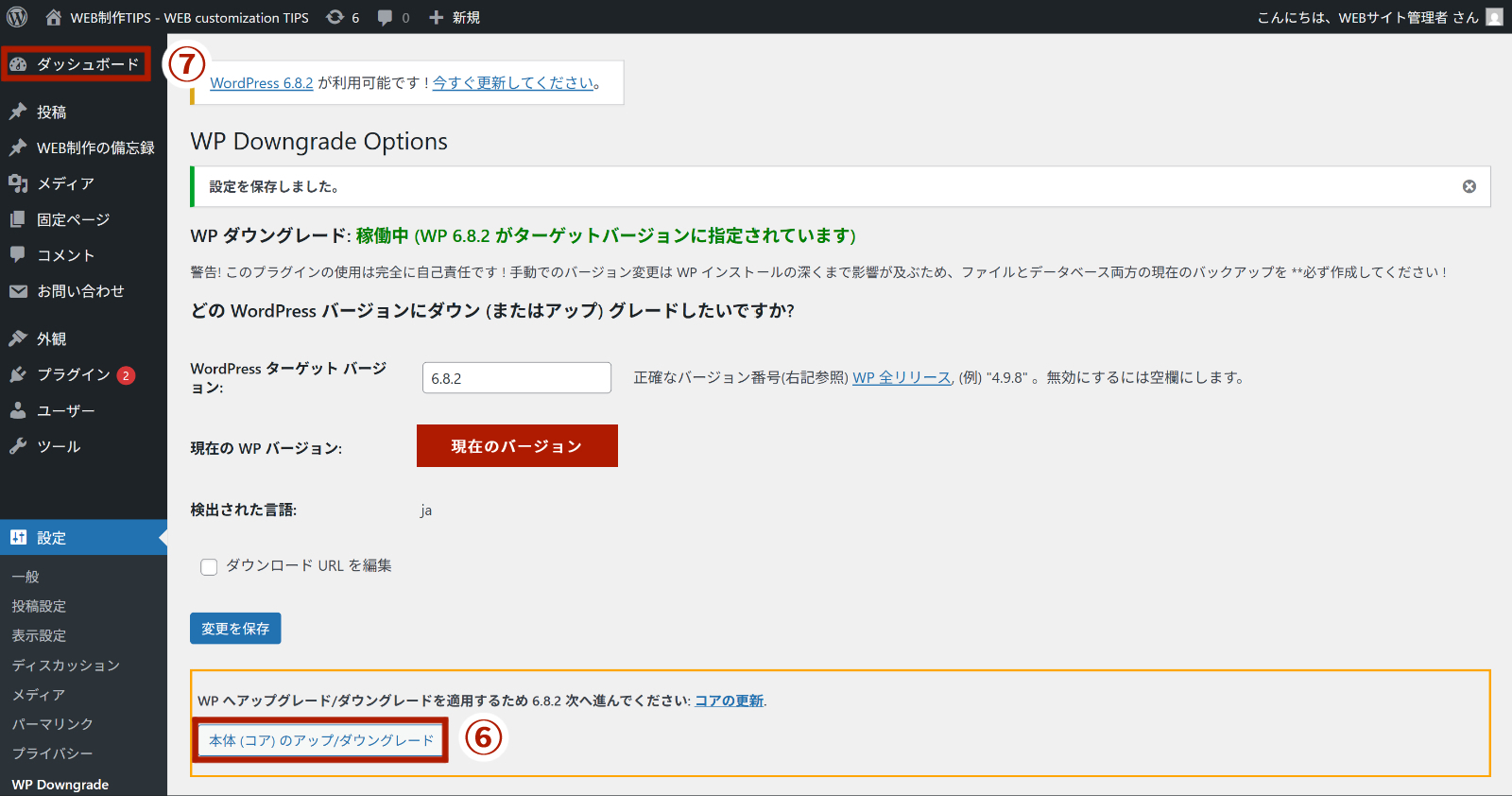Click the WordPress target version input field
Viewport: 1512px width, 796px height.
coord(516,378)
